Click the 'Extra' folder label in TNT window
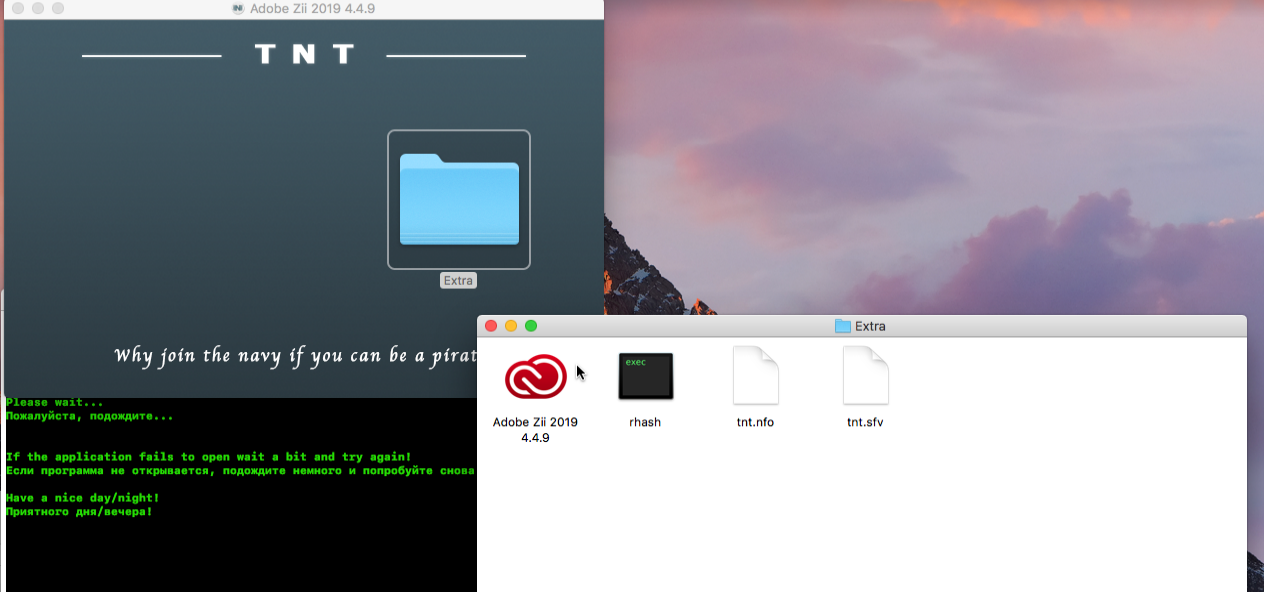Image resolution: width=1264 pixels, height=592 pixels. (458, 280)
